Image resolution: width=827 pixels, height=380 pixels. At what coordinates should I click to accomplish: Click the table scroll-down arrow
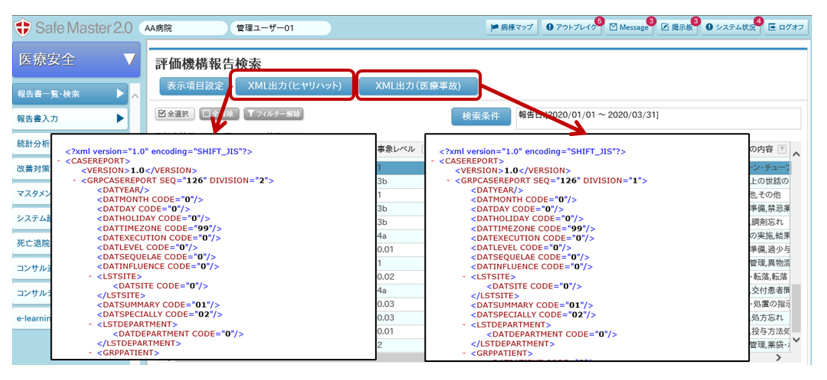coord(796,339)
